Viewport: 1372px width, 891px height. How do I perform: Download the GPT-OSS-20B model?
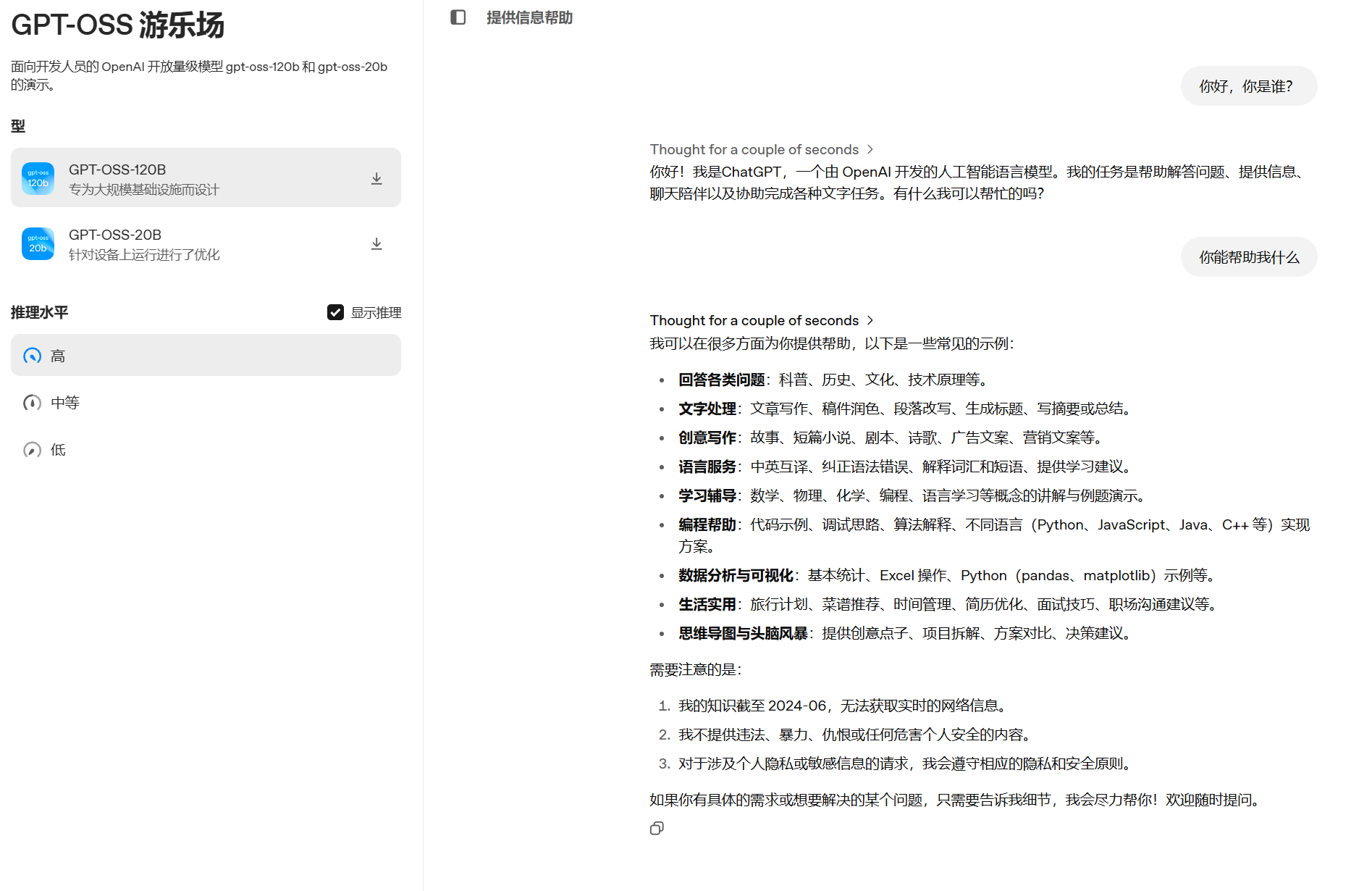(376, 244)
